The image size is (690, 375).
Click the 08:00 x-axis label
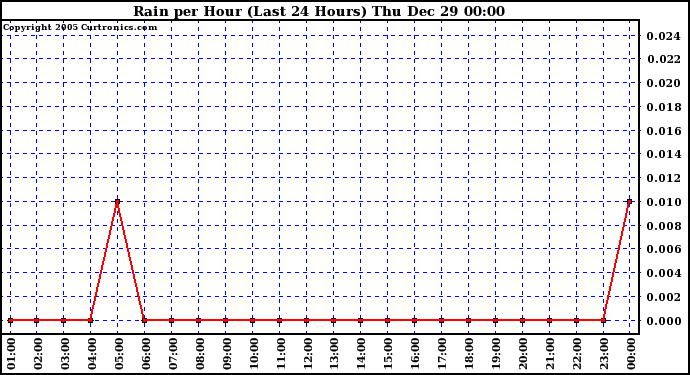pyautogui.click(x=200, y=354)
